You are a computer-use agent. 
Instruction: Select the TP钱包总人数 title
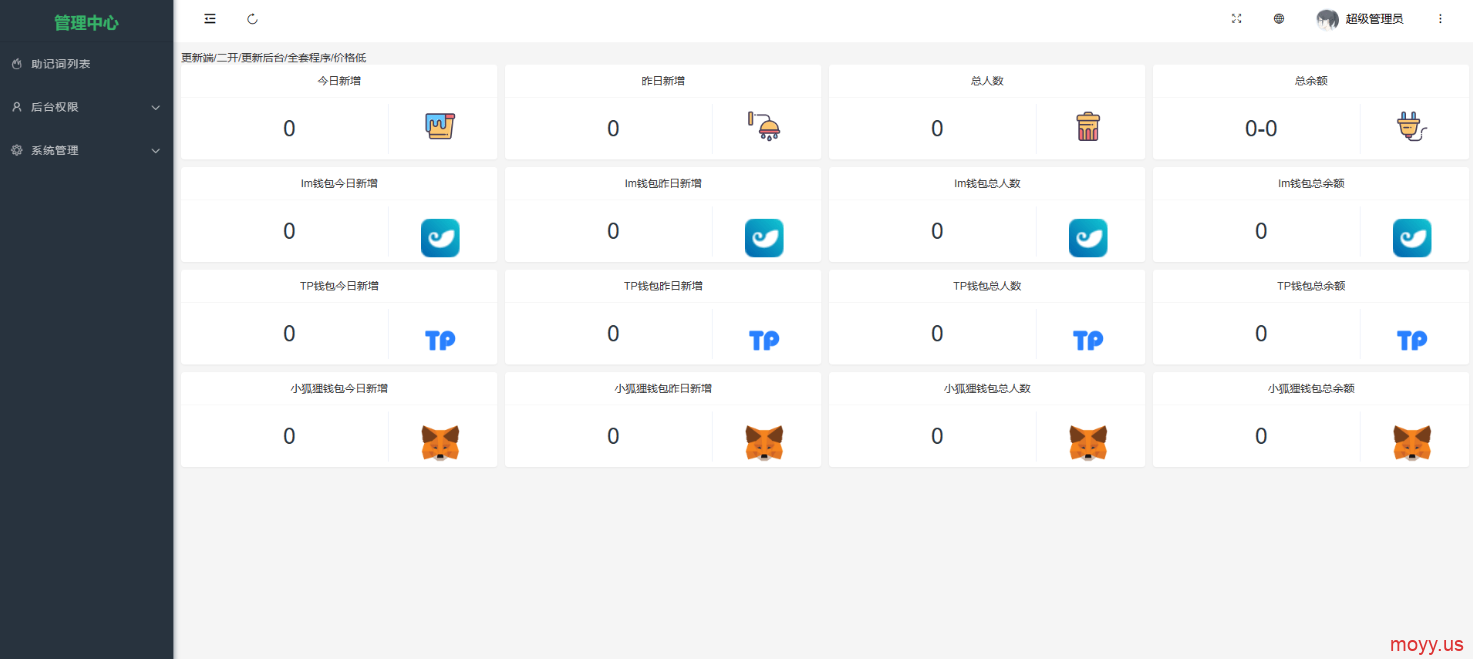[987, 286]
